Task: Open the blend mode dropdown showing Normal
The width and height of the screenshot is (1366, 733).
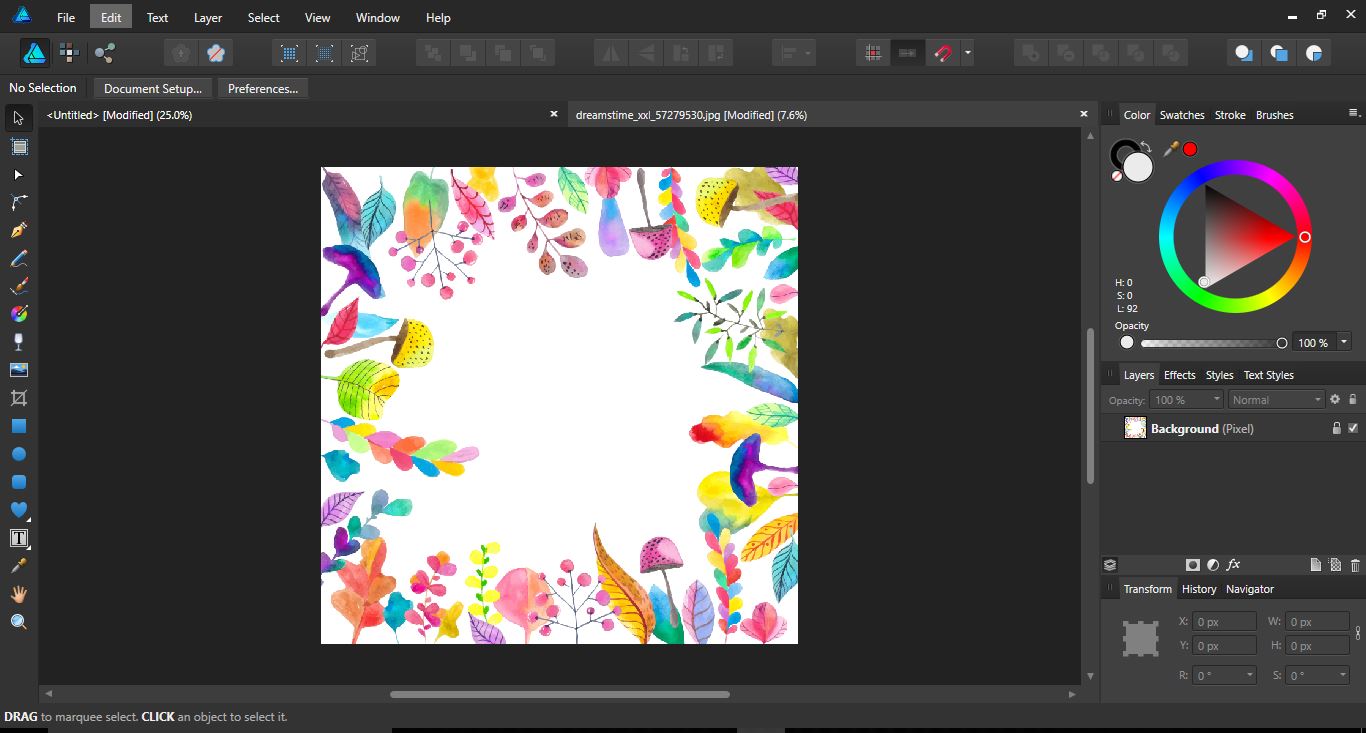Action: [x=1276, y=399]
